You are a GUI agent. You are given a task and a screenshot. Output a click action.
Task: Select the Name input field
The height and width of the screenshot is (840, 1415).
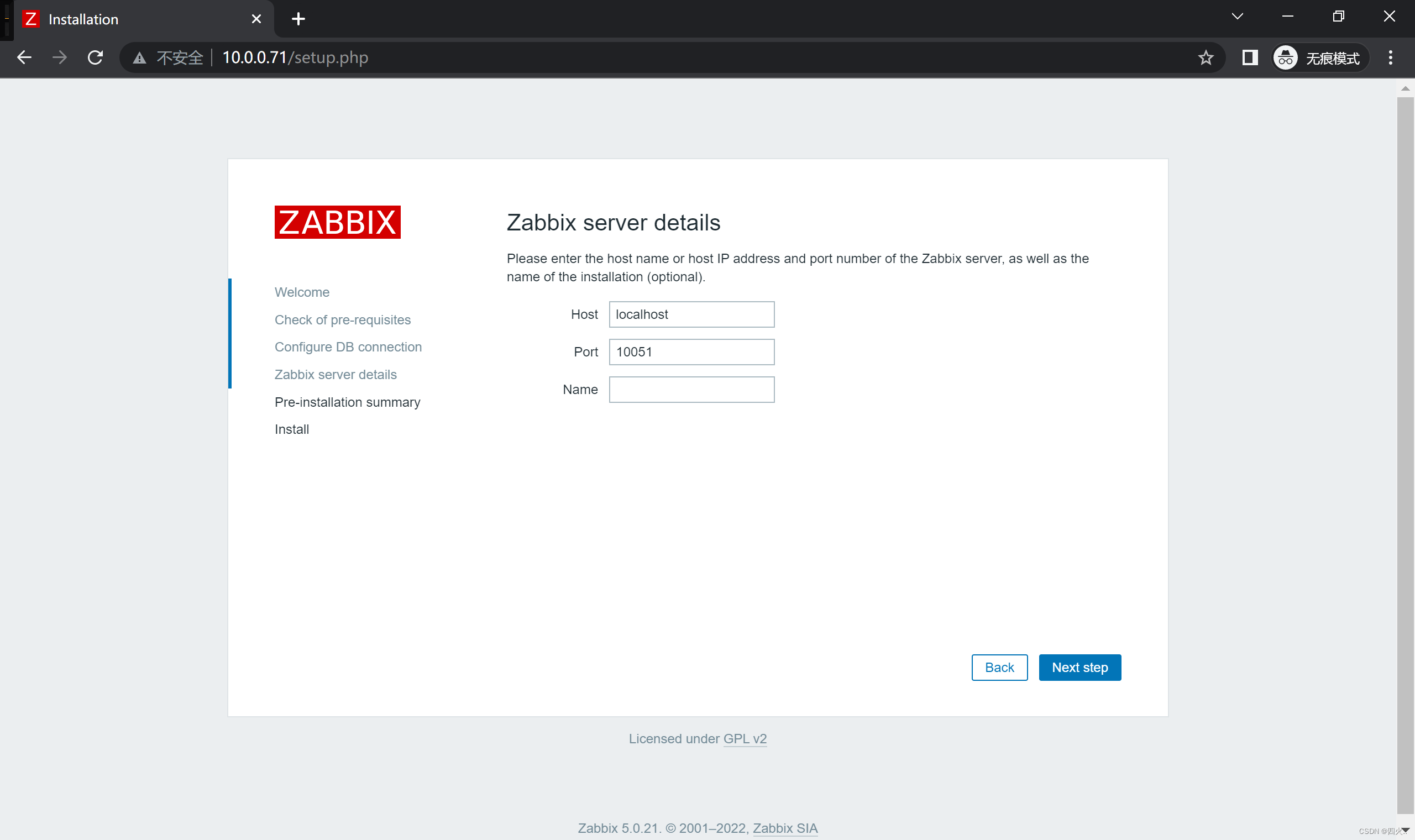tap(692, 389)
